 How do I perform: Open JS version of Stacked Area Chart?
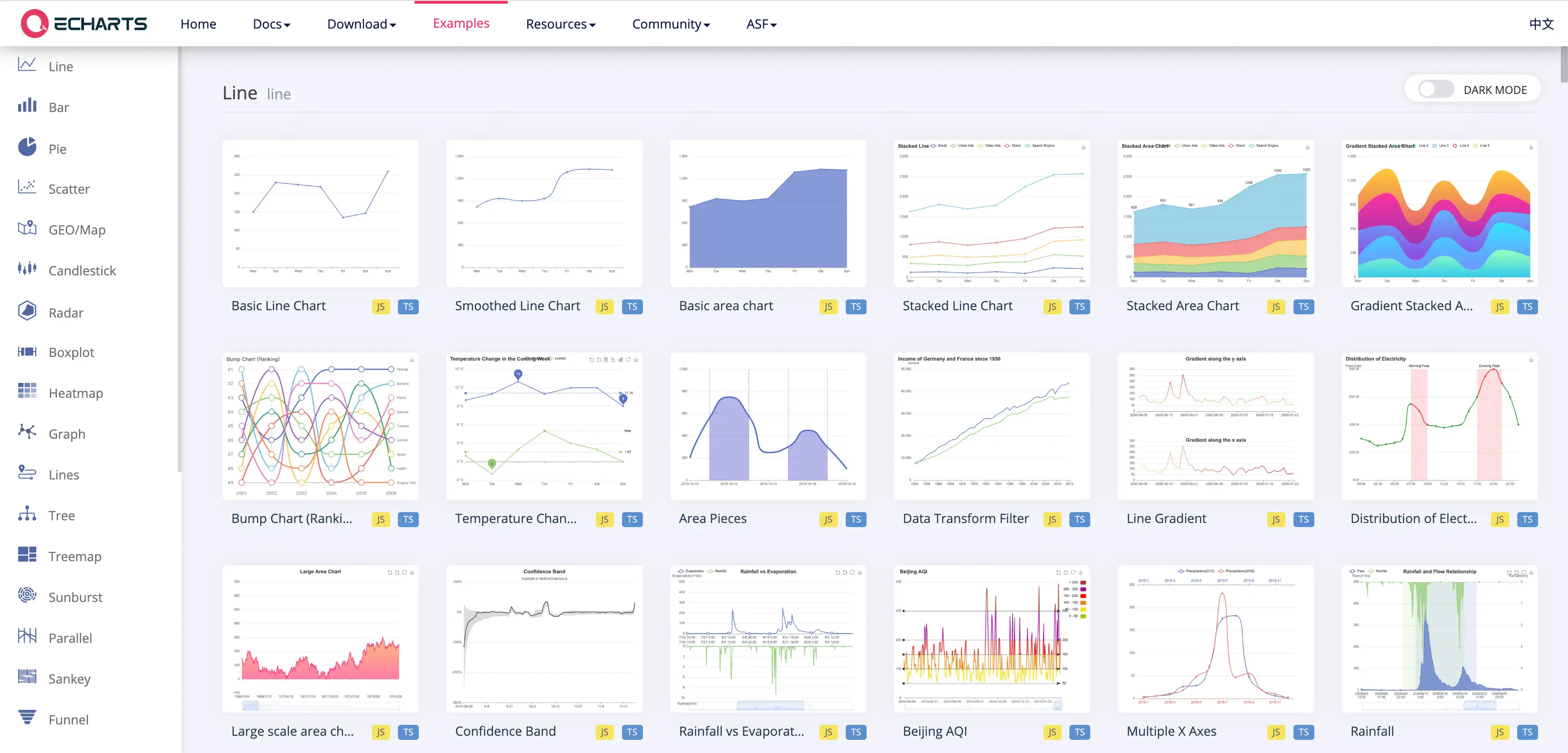pos(1276,307)
